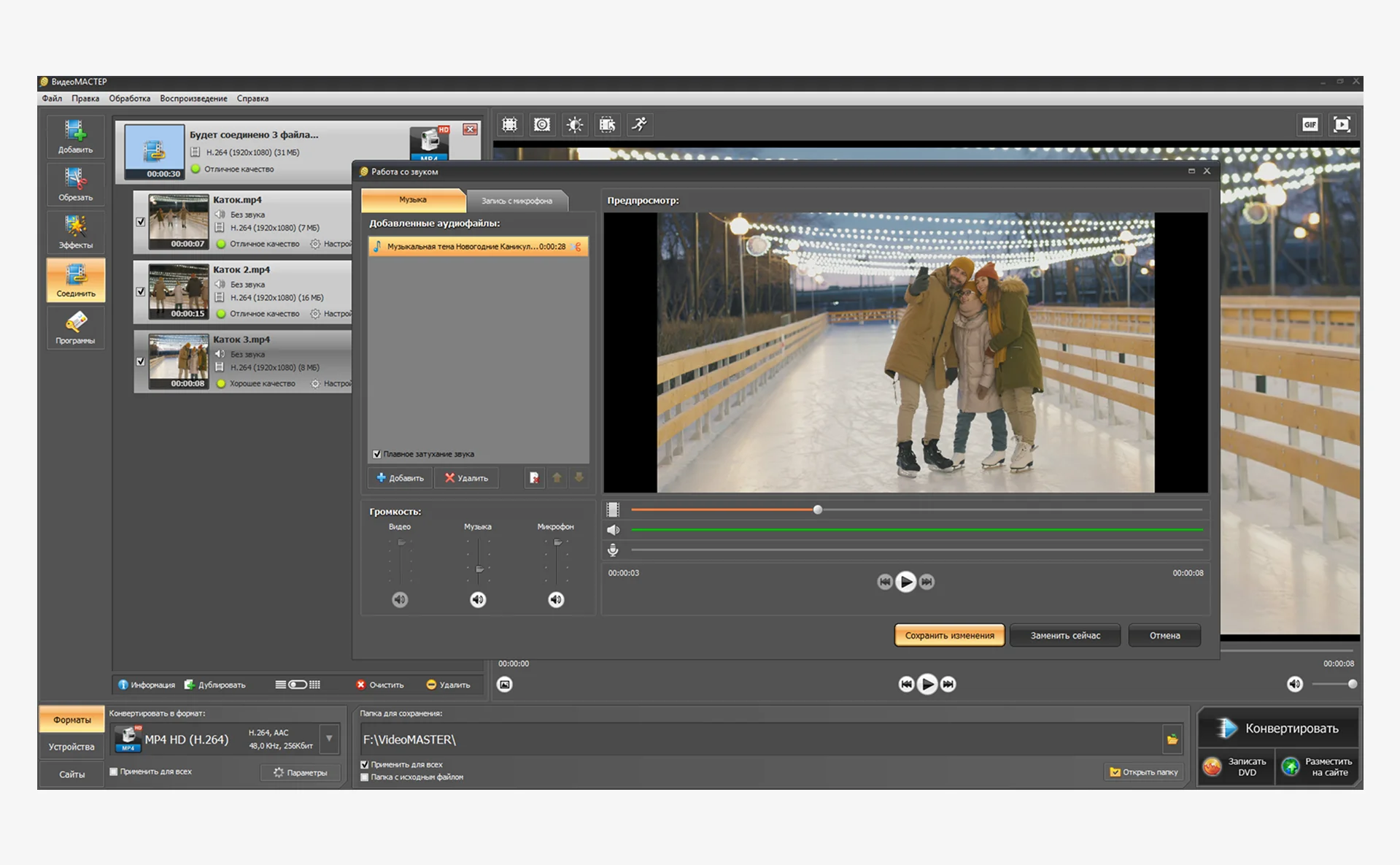Viewport: 1400px width, 865px height.
Task: Open the Программы sidebar item
Action: [x=75, y=328]
